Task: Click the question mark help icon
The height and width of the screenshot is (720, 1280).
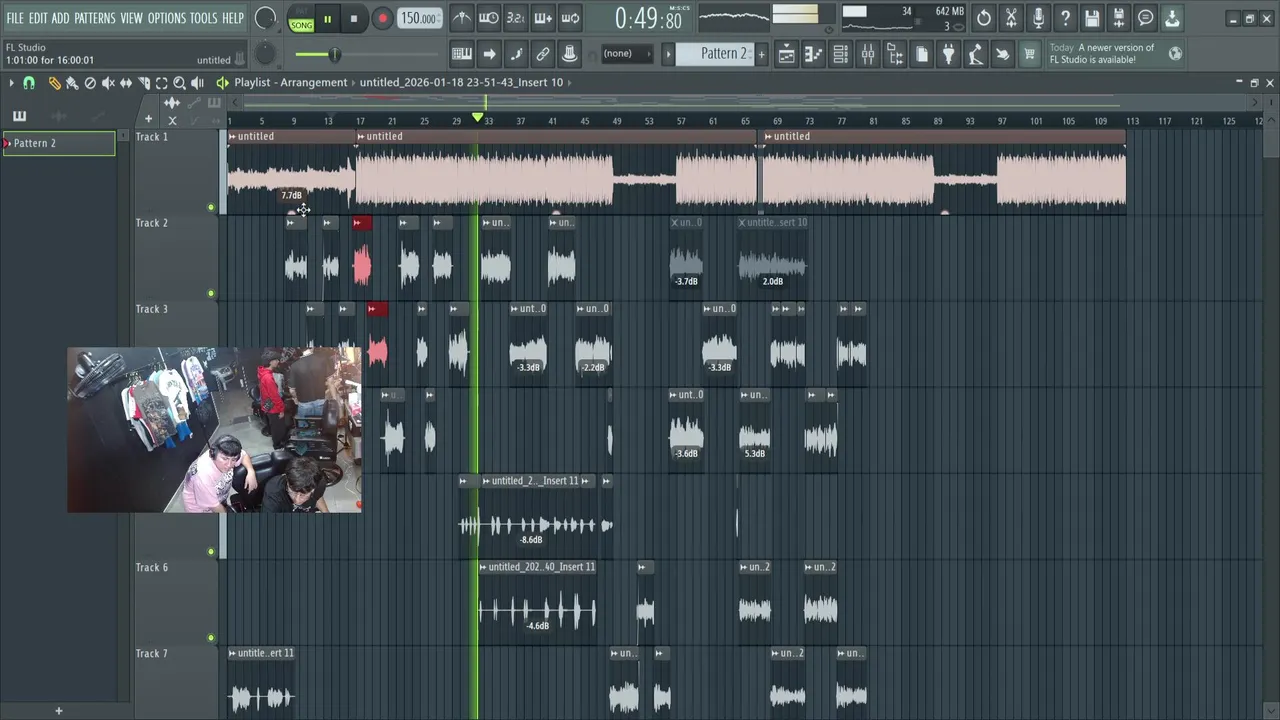Action: [1065, 18]
